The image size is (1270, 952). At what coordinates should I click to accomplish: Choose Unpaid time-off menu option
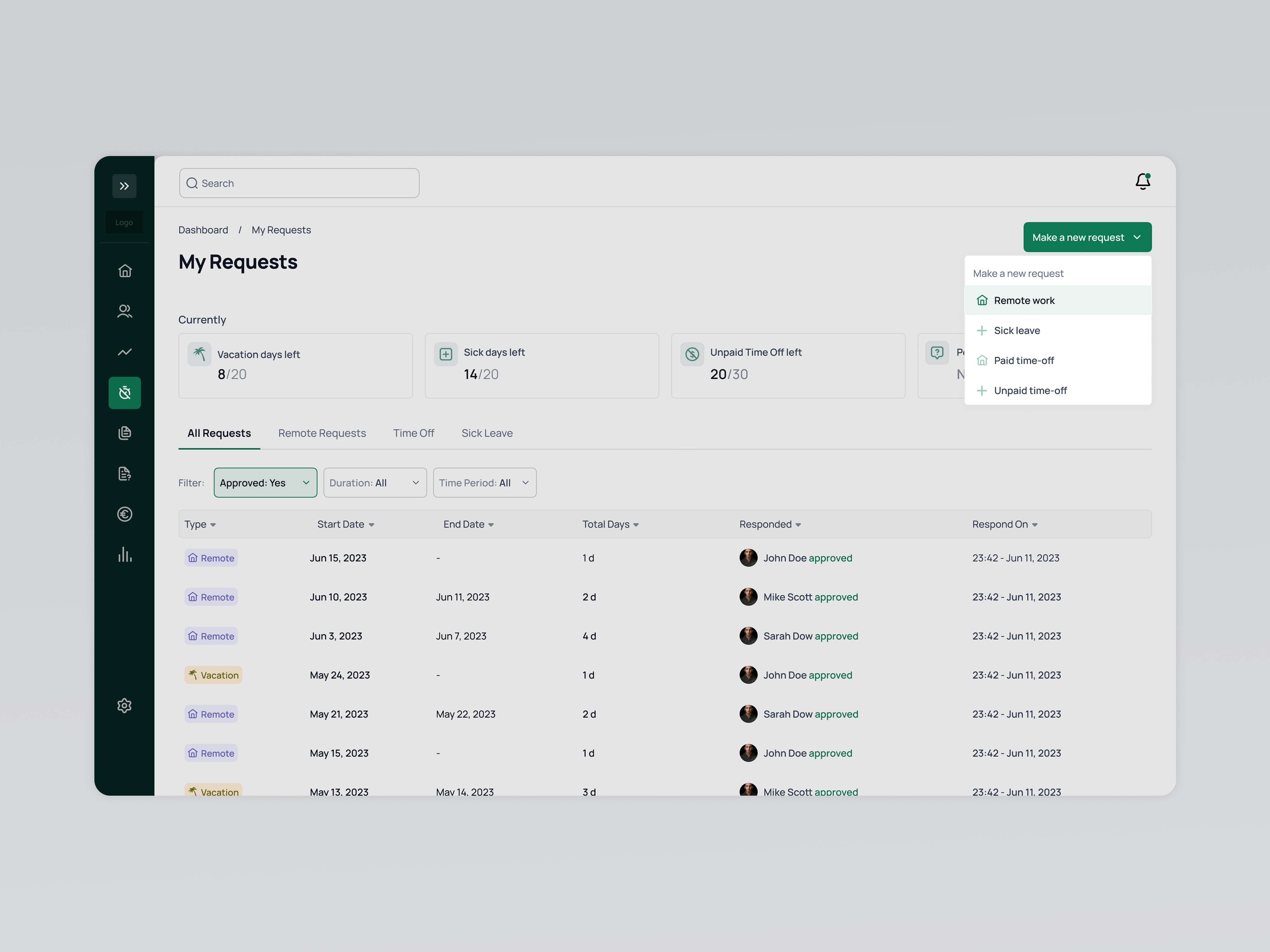click(x=1030, y=391)
